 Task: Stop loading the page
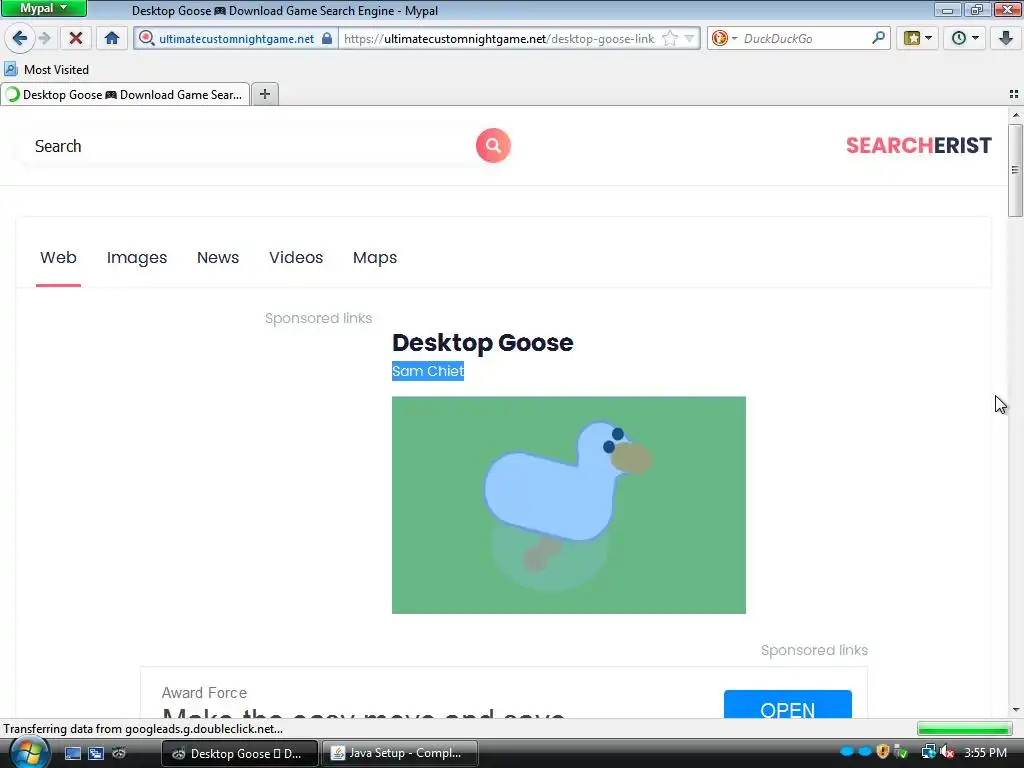tap(76, 38)
